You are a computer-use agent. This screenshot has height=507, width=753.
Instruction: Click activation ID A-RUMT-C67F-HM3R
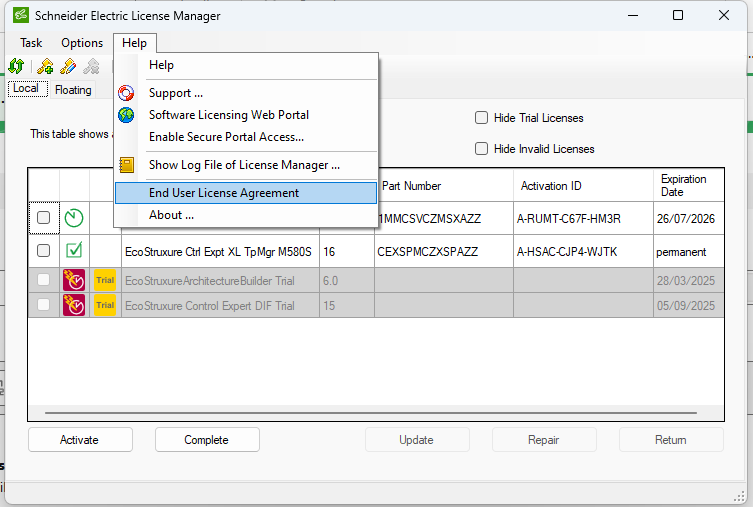point(583,218)
